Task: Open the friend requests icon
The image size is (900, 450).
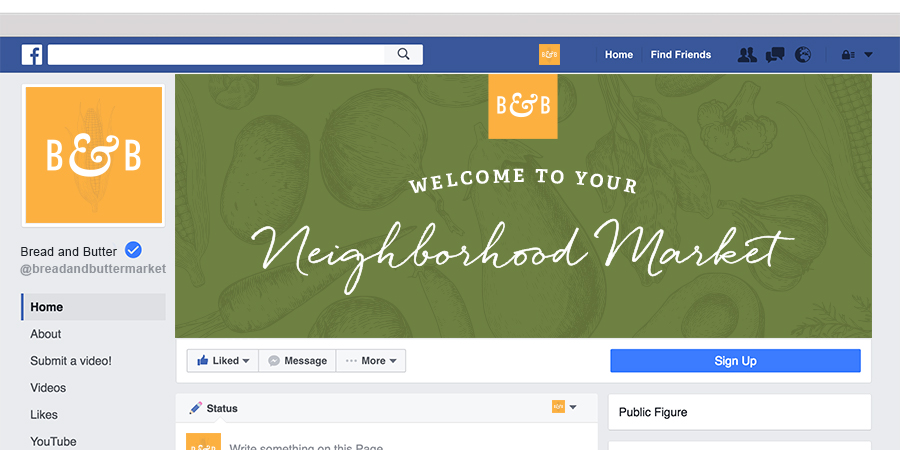Action: [747, 55]
